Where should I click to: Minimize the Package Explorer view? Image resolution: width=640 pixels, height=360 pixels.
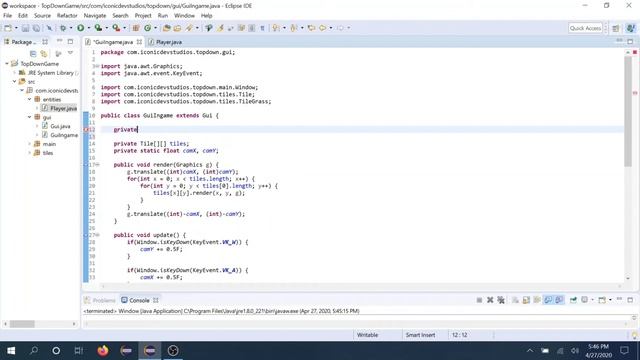point(60,41)
